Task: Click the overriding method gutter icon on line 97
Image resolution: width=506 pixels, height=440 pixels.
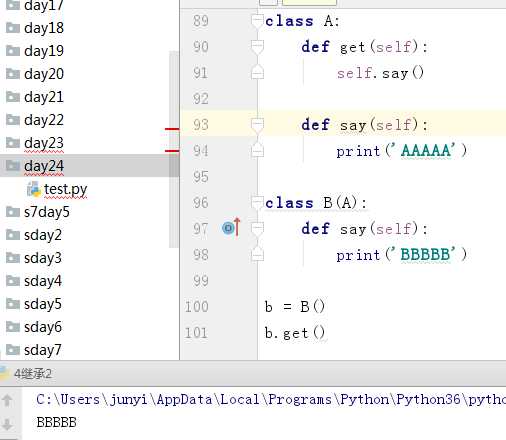Action: point(231,227)
